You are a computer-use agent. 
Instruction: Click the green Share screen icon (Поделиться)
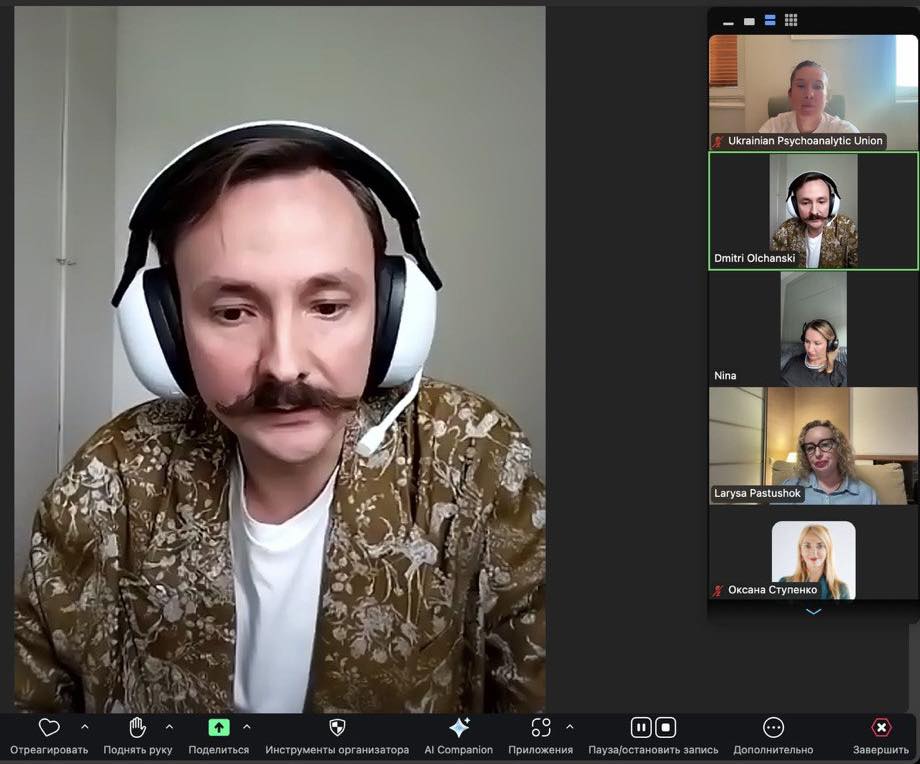tap(219, 728)
